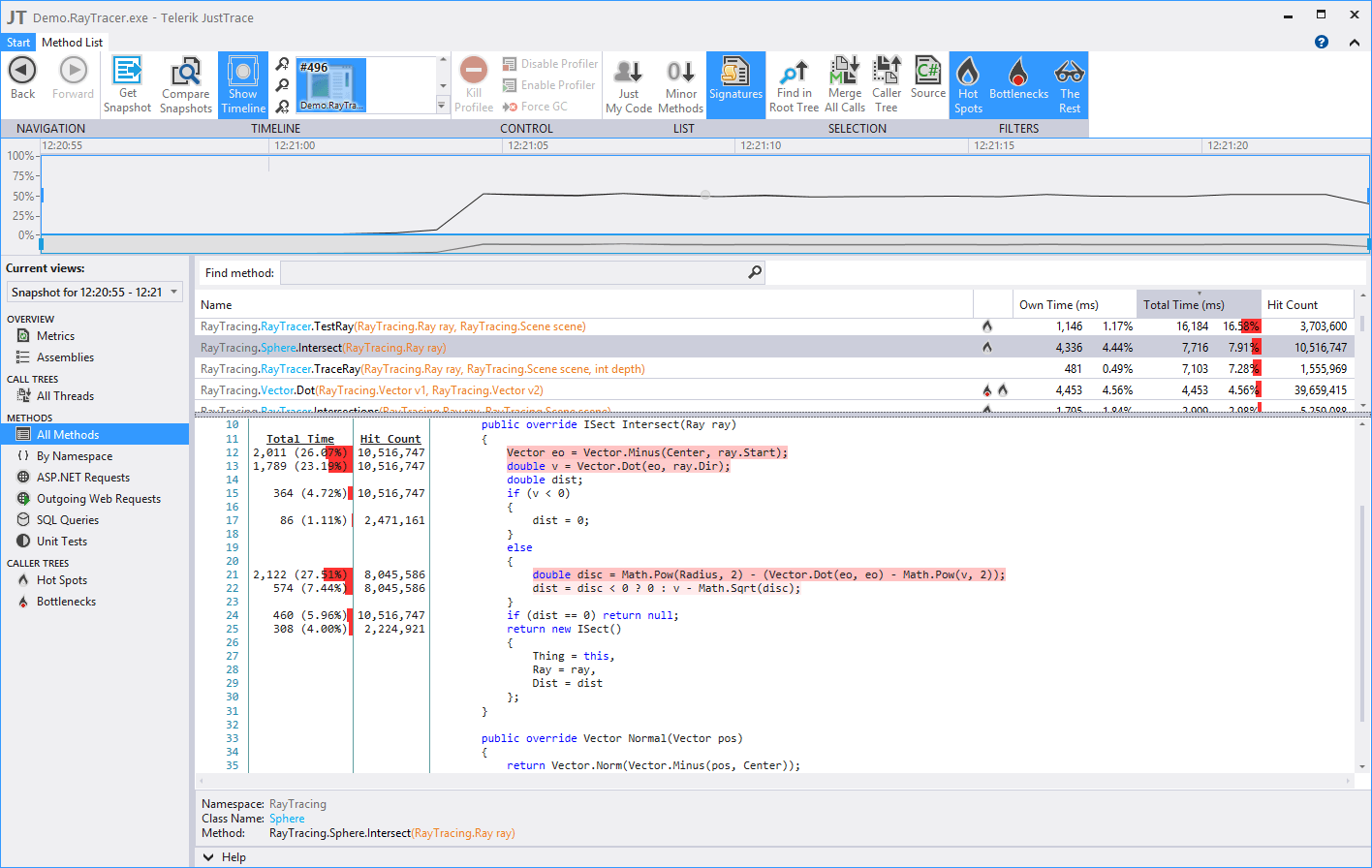Toggle Hot Spots filter in ribbon
The image size is (1372, 868).
(968, 84)
